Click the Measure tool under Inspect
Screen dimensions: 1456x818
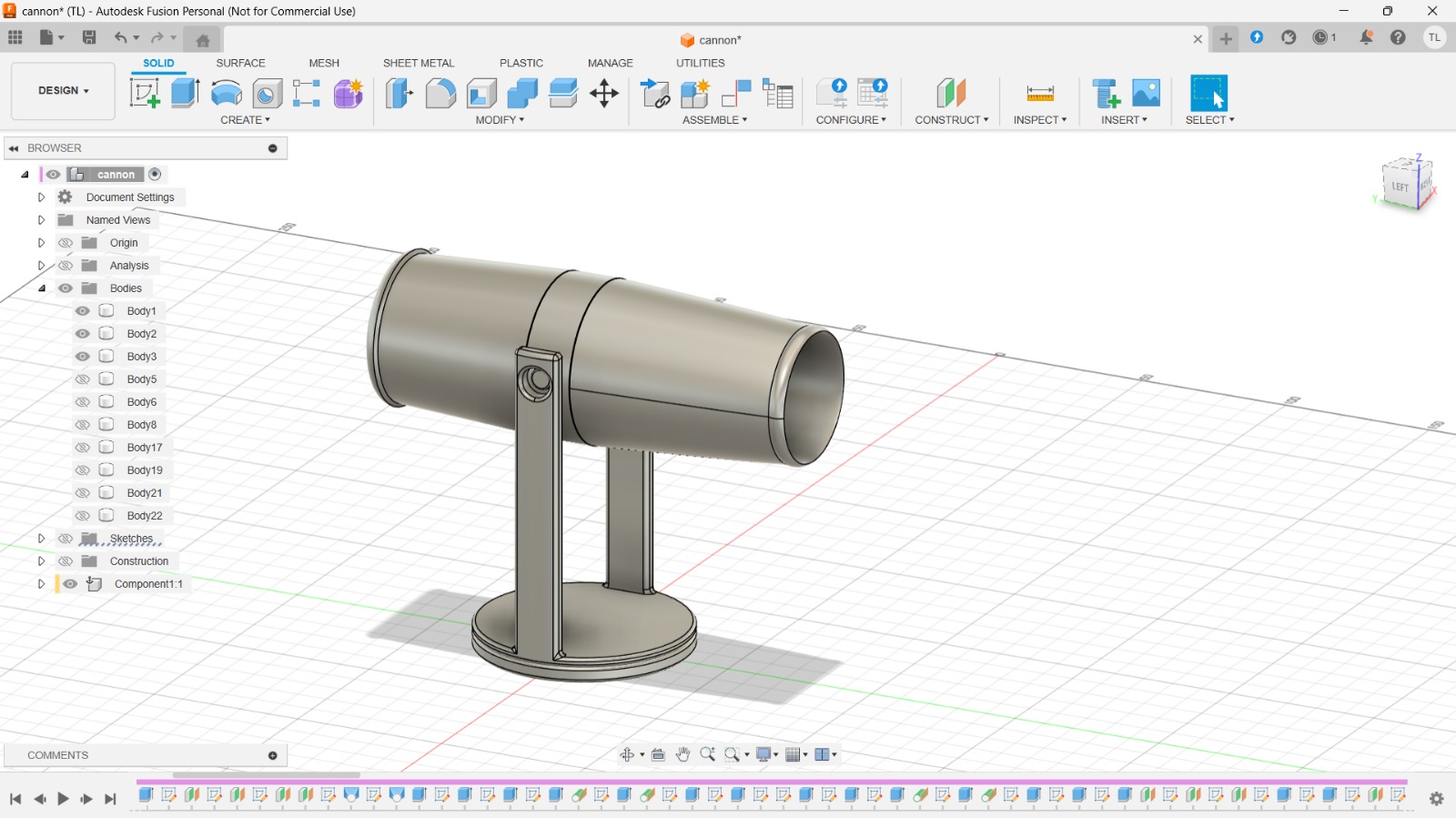tap(1039, 93)
